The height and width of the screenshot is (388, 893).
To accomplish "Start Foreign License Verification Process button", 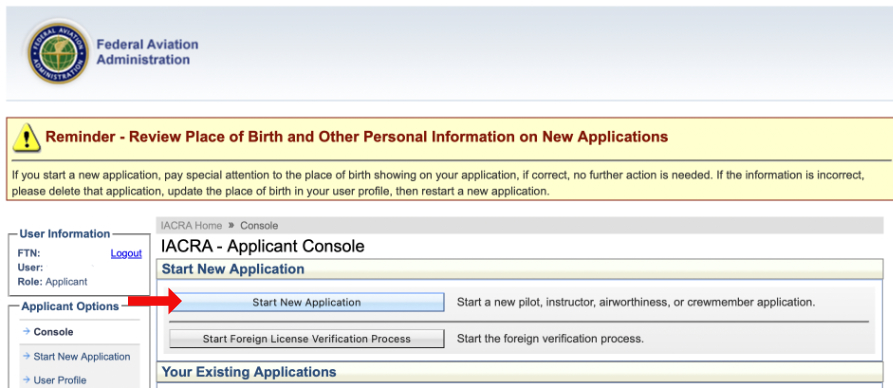I will tap(306, 339).
